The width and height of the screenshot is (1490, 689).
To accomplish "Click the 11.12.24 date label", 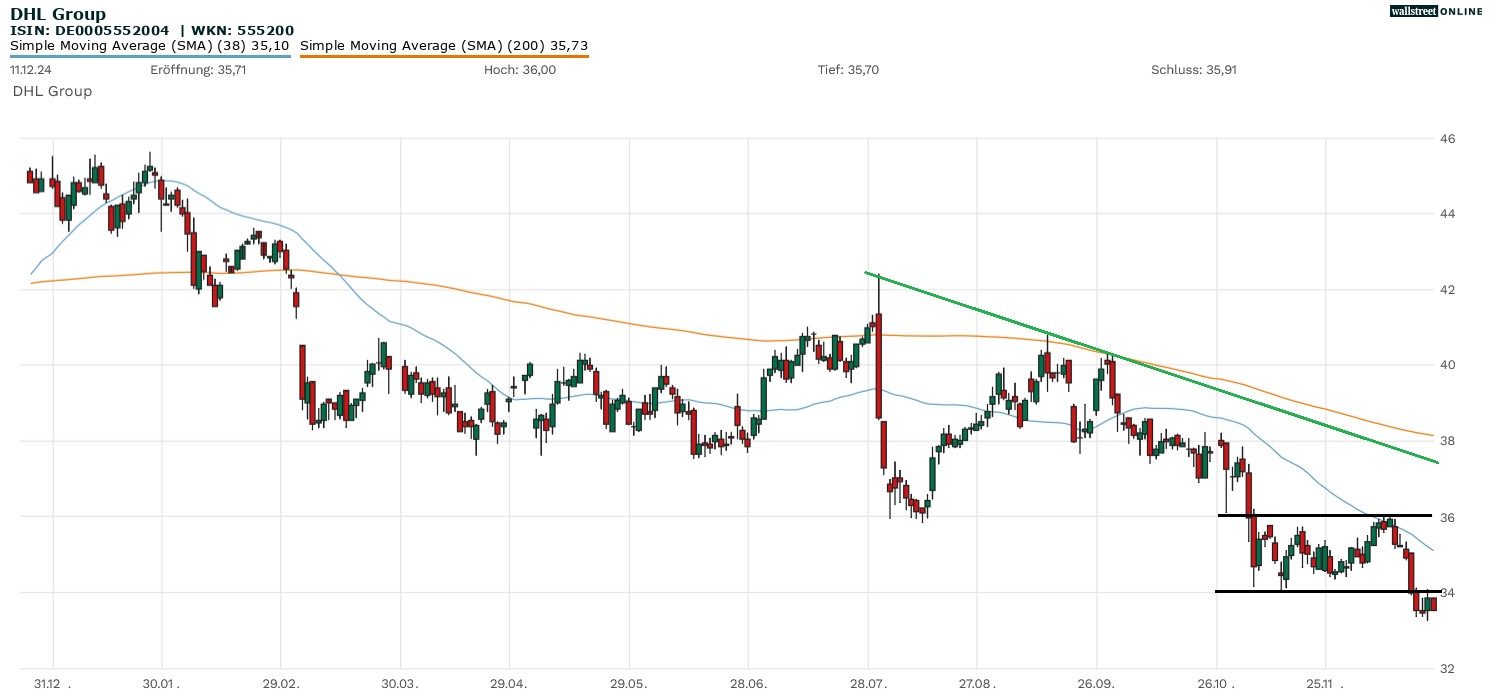I will click(31, 70).
